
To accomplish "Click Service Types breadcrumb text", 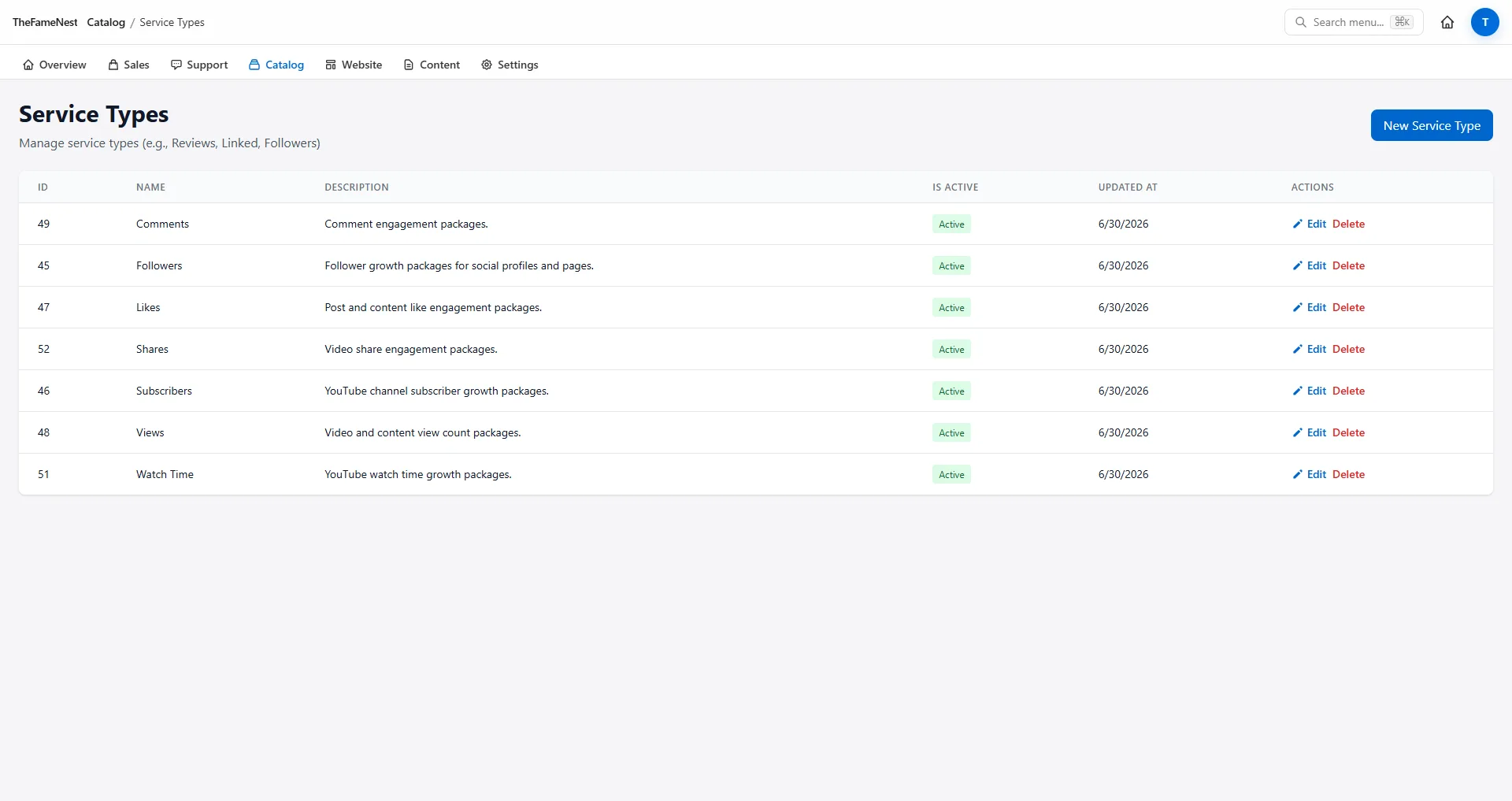I will [x=172, y=22].
